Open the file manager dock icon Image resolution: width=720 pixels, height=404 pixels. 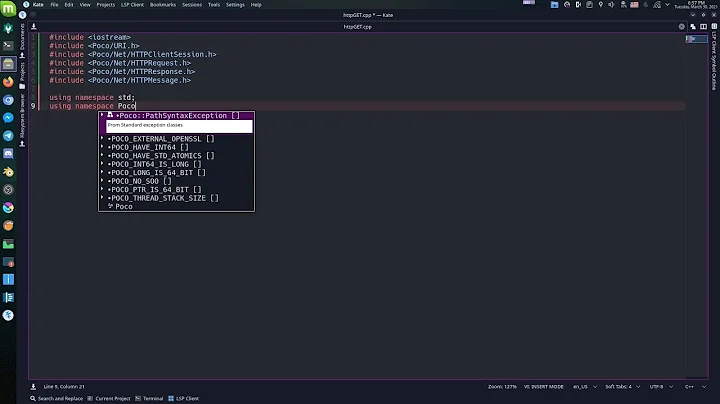tap(8, 64)
